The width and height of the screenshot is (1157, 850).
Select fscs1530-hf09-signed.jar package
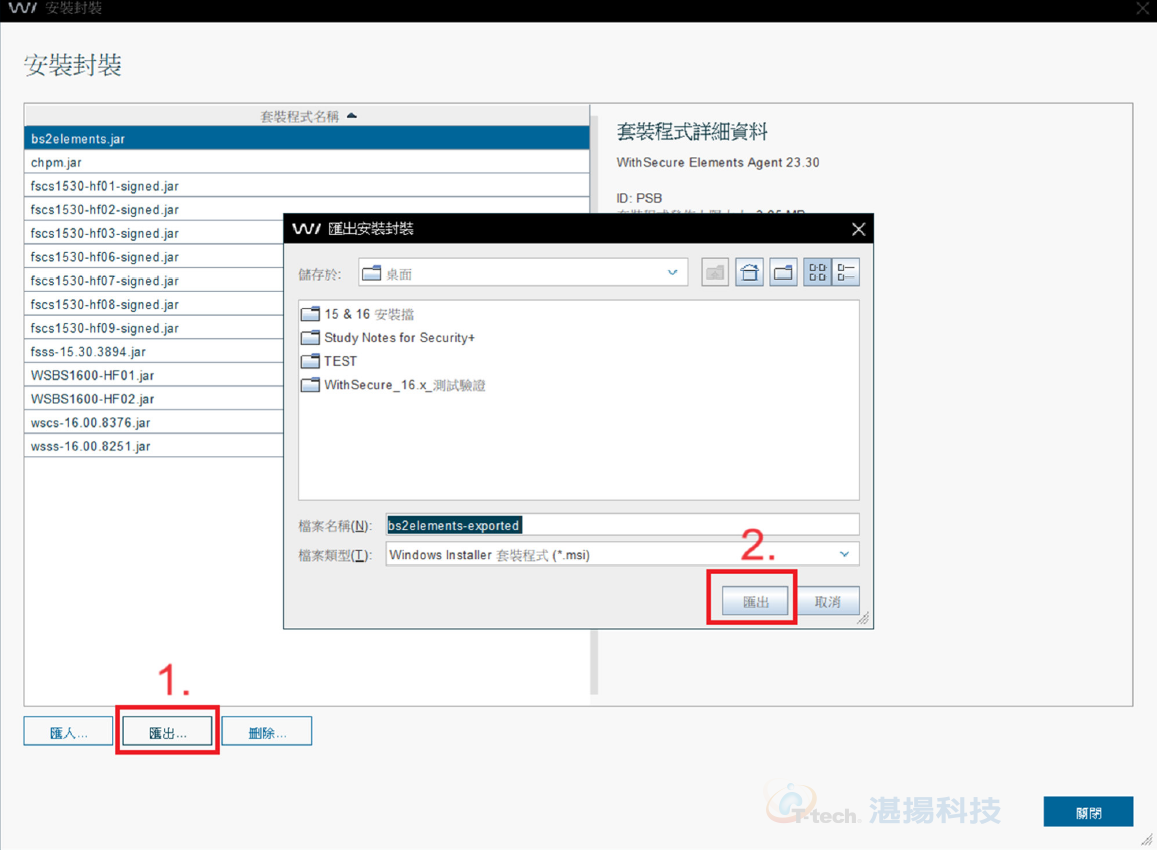click(x=153, y=328)
